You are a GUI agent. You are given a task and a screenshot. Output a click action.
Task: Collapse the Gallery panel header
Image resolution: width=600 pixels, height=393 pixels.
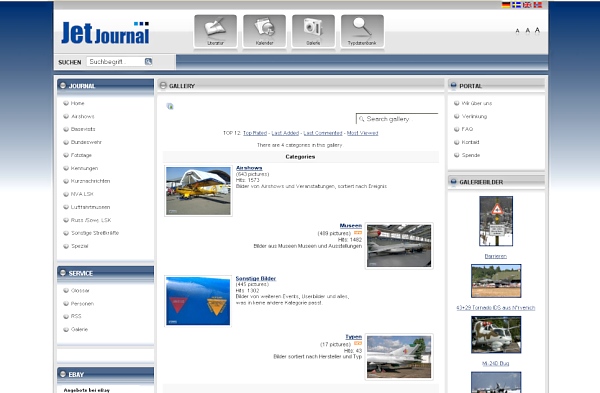point(163,86)
